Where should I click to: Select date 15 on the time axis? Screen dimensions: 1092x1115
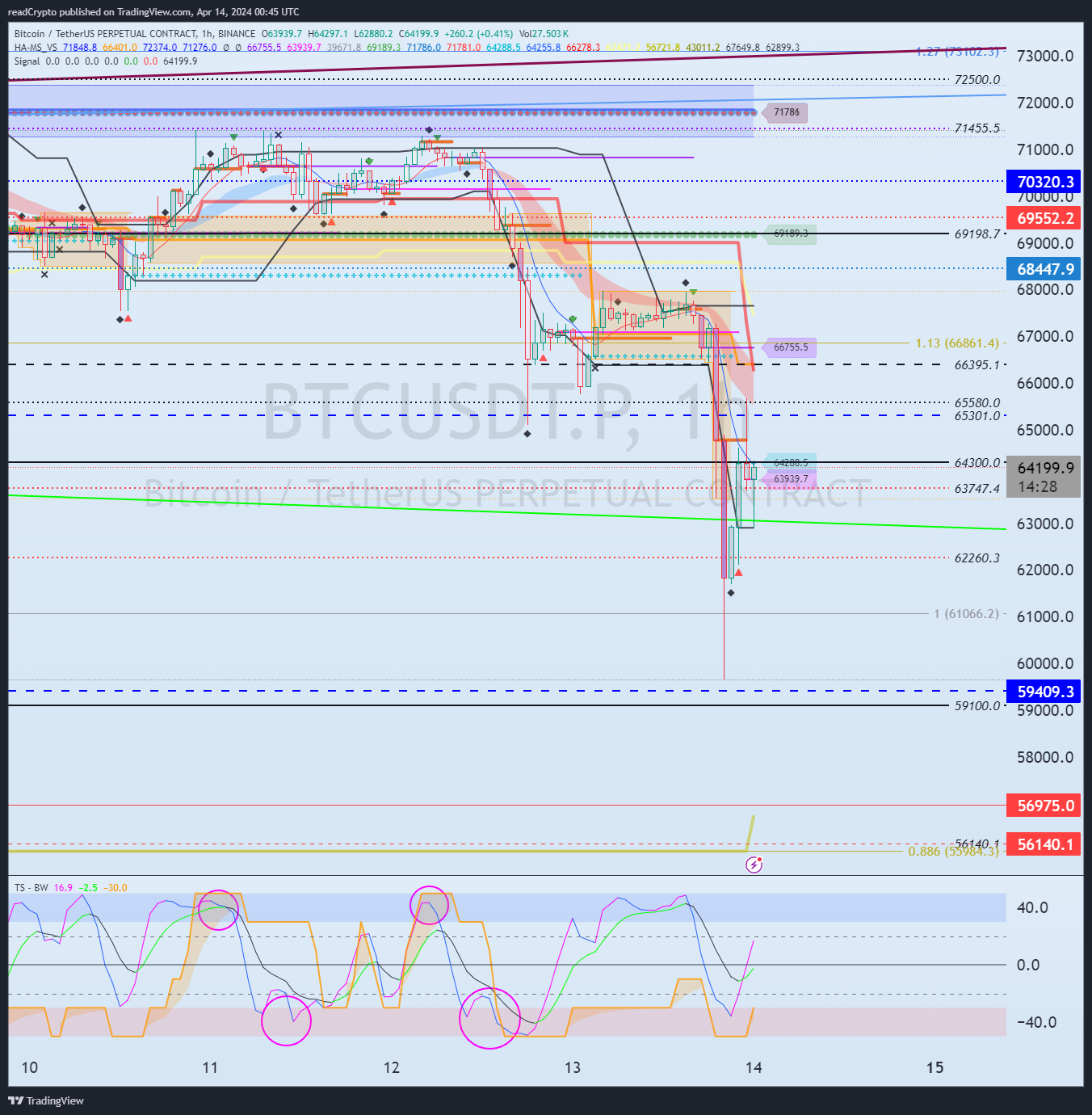(934, 1068)
